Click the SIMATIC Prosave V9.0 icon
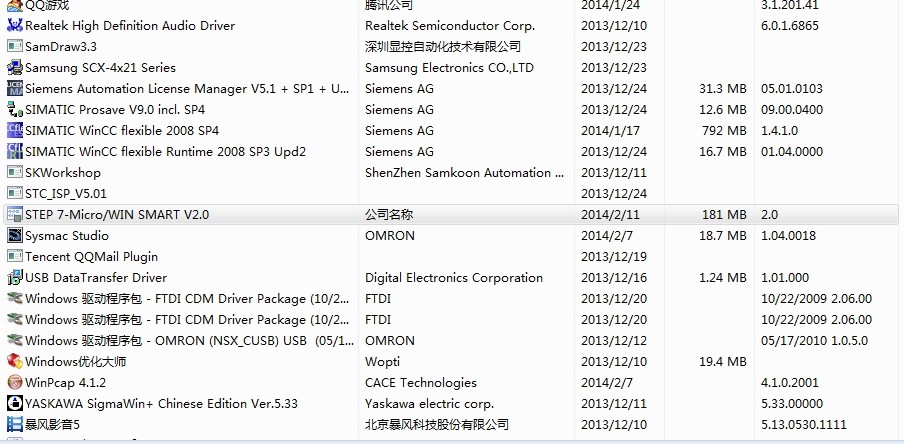This screenshot has width=904, height=444. tap(14, 109)
